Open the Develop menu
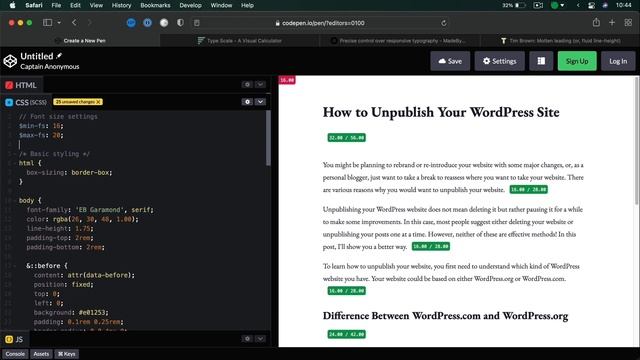This screenshot has width=640, height=360. click(191, 5)
